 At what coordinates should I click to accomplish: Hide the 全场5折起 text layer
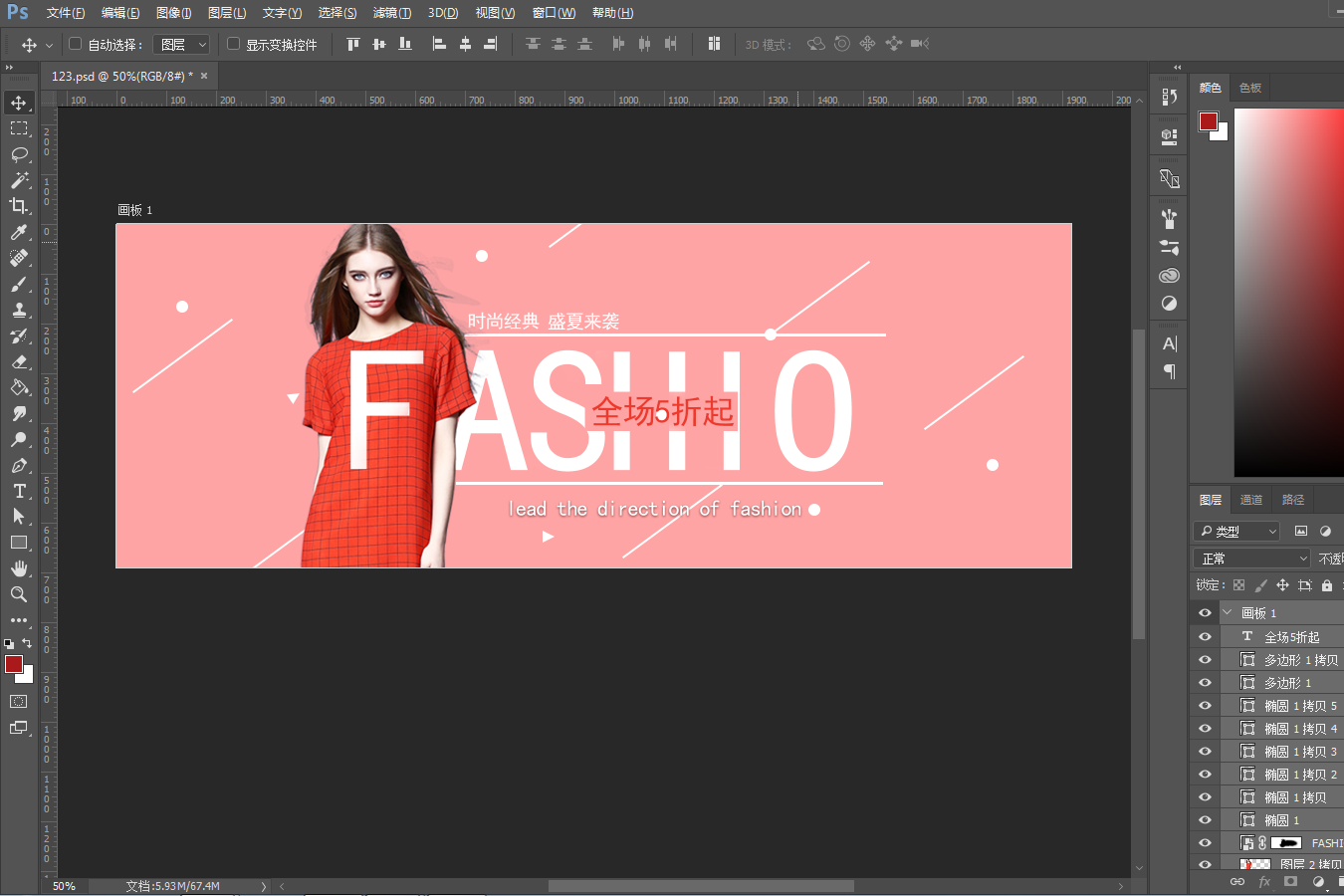point(1205,637)
